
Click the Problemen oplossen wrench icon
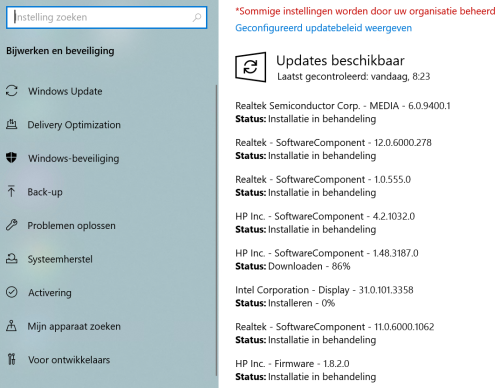point(12,225)
